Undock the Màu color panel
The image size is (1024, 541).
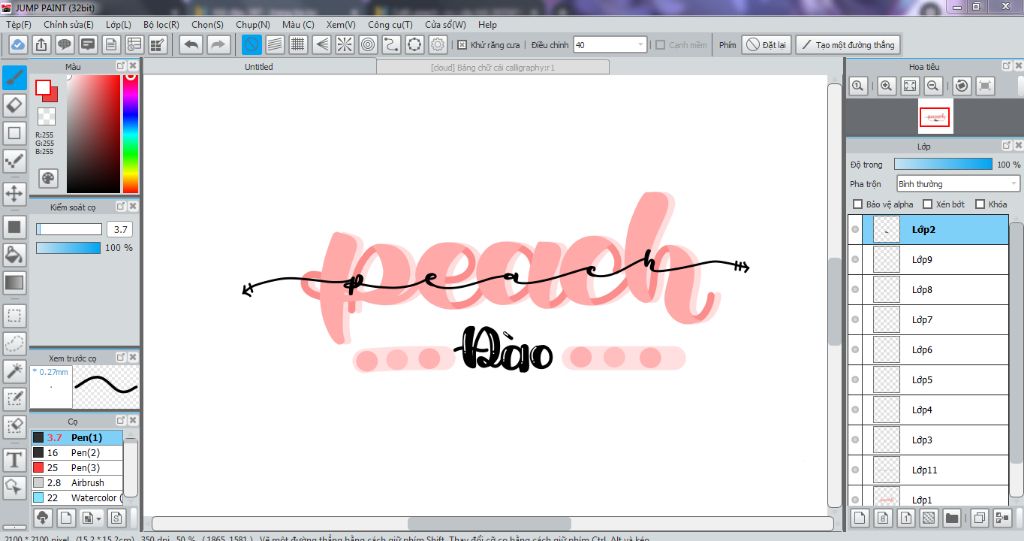(x=121, y=66)
